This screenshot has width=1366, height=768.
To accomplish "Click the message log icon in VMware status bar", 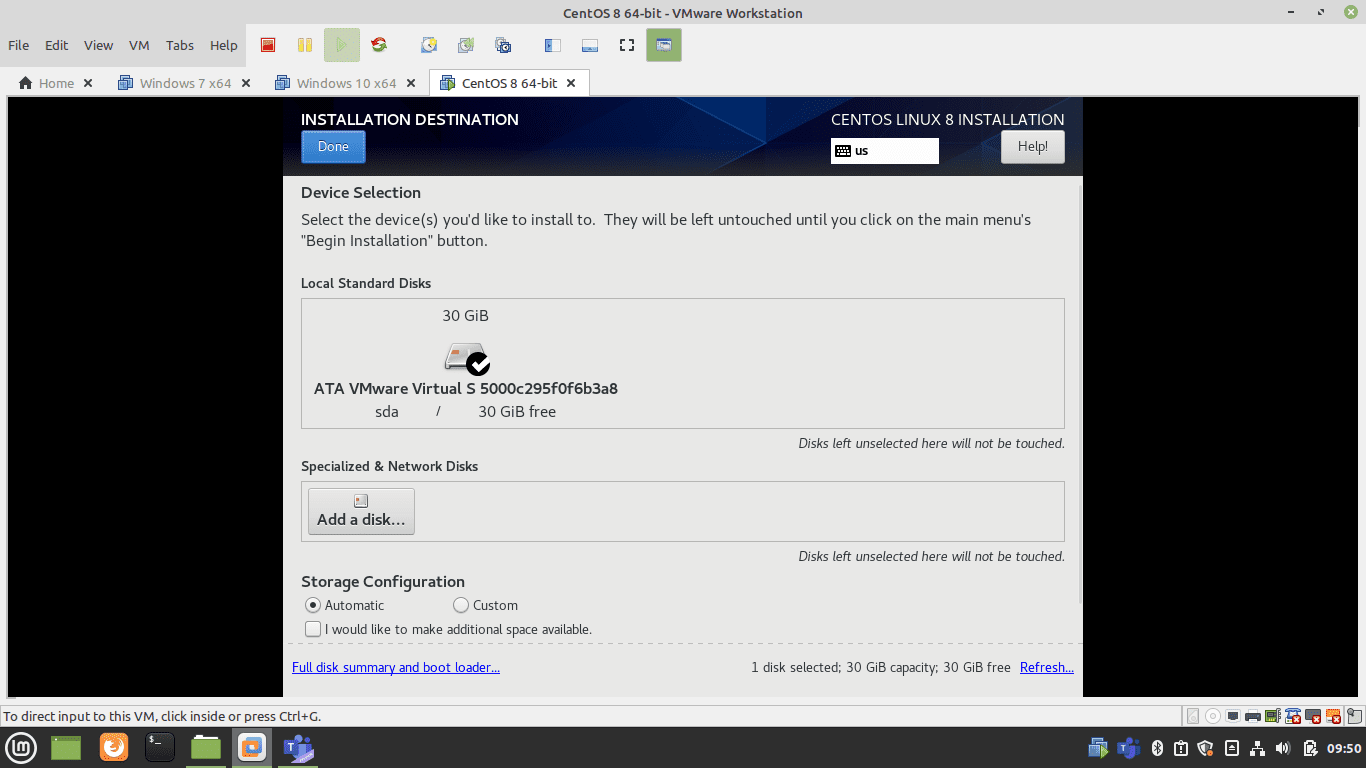I will (1354, 716).
